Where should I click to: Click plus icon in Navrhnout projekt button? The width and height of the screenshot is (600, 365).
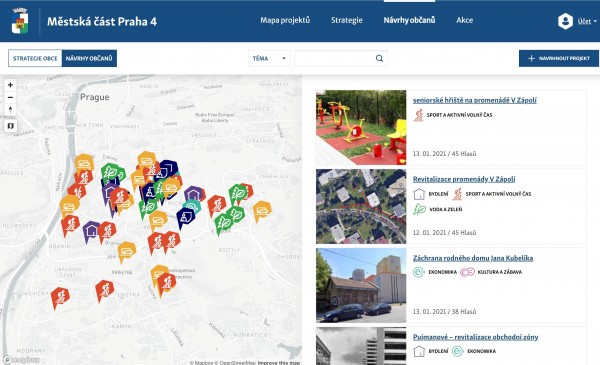coord(531,59)
